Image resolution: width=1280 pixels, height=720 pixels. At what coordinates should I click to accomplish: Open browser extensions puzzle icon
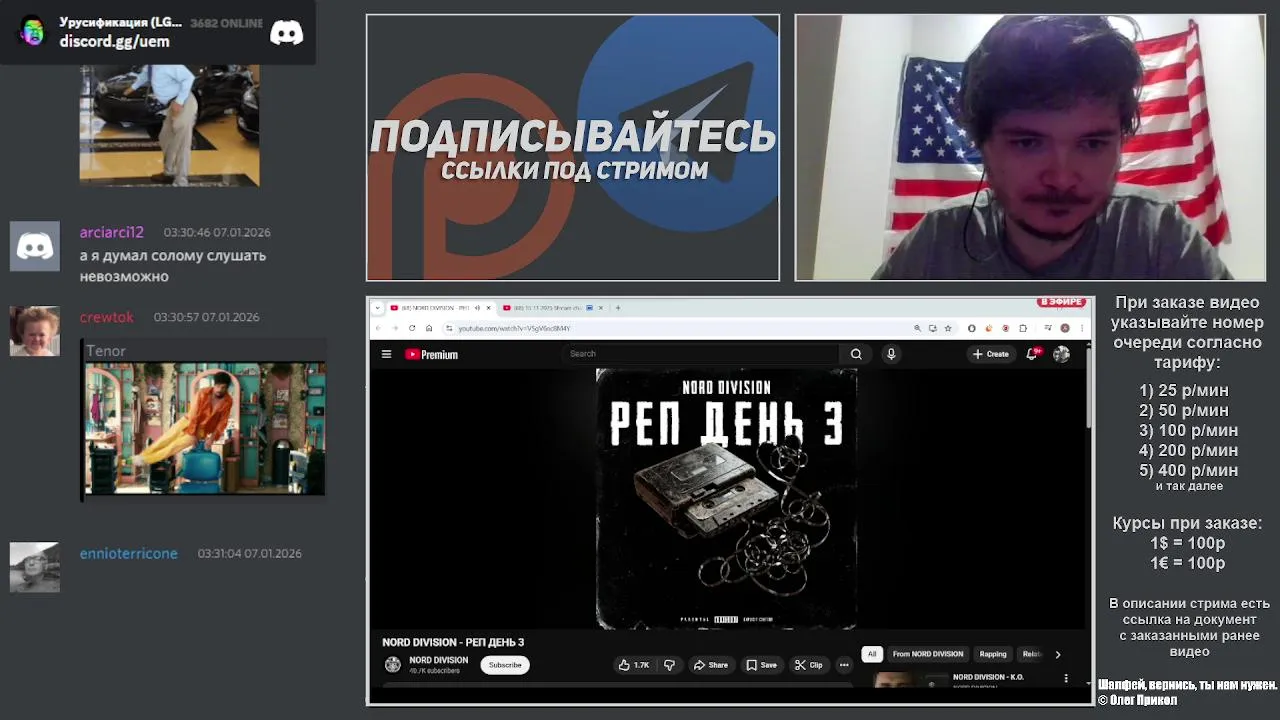pyautogui.click(x=1023, y=328)
